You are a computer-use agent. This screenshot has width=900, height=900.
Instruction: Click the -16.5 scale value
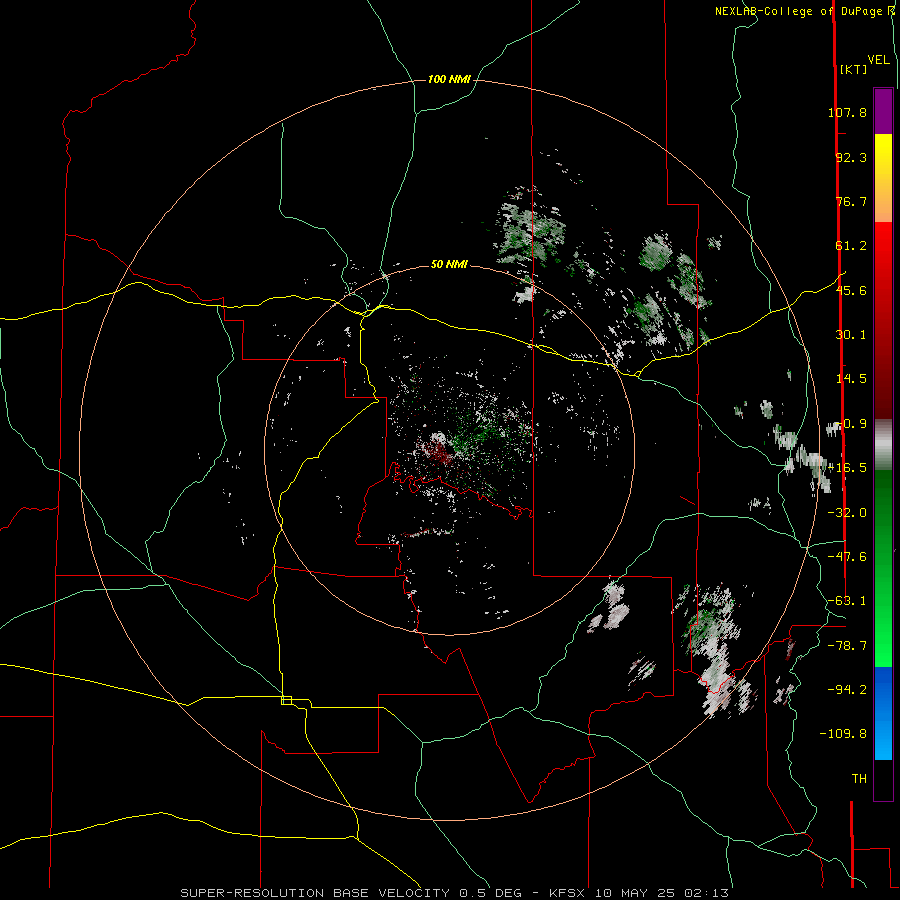click(847, 468)
